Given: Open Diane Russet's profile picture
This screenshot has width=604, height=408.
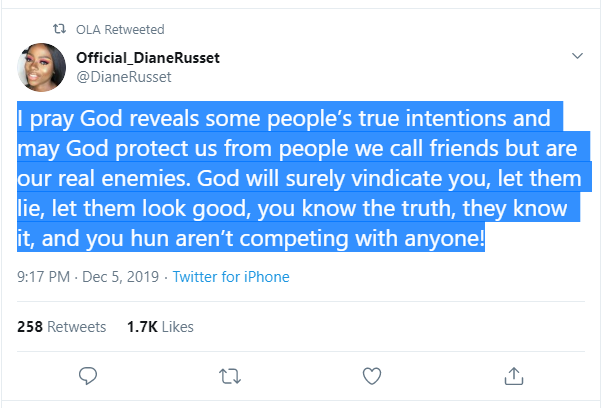Looking at the screenshot, I should point(43,66).
